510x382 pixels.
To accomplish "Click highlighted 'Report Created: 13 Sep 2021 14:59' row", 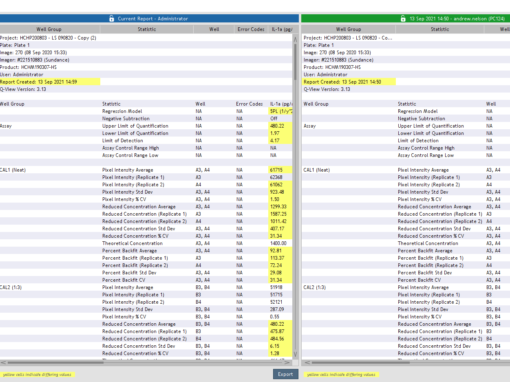I will pyautogui.click(x=50, y=82).
